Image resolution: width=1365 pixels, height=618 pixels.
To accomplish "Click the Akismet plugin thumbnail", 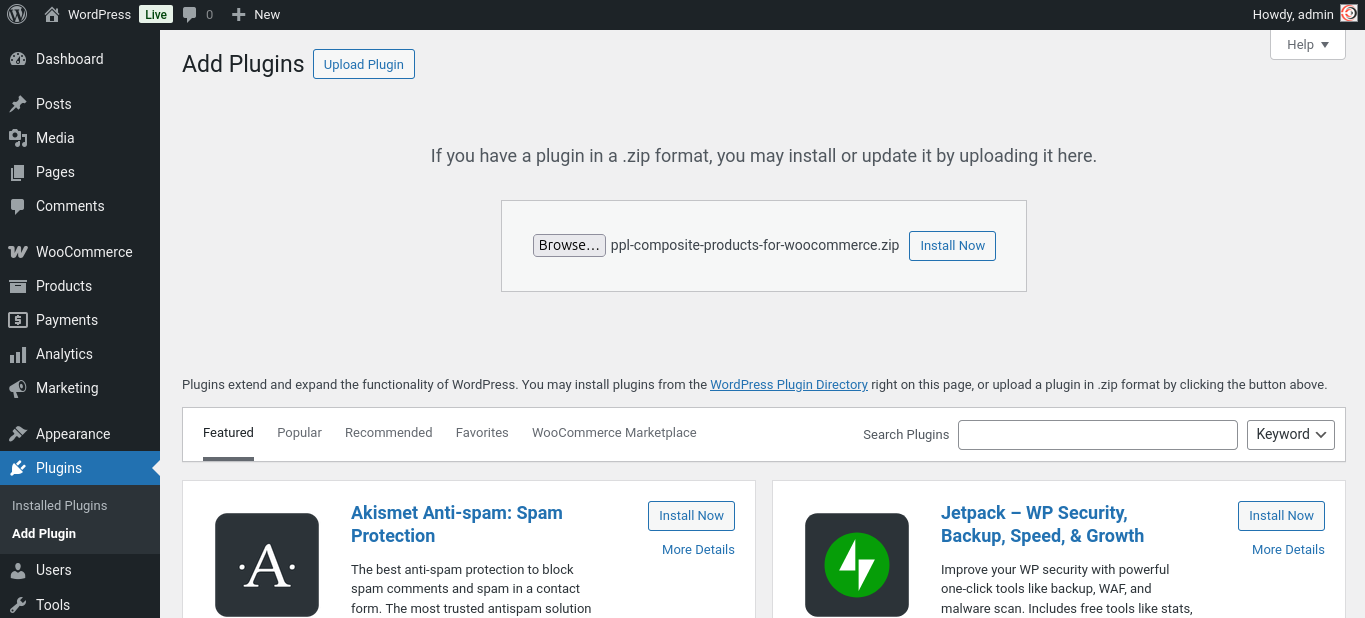I will [x=267, y=565].
